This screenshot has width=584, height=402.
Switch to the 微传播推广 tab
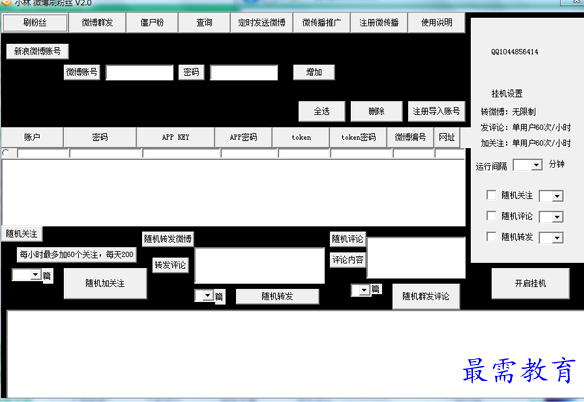coord(321,23)
